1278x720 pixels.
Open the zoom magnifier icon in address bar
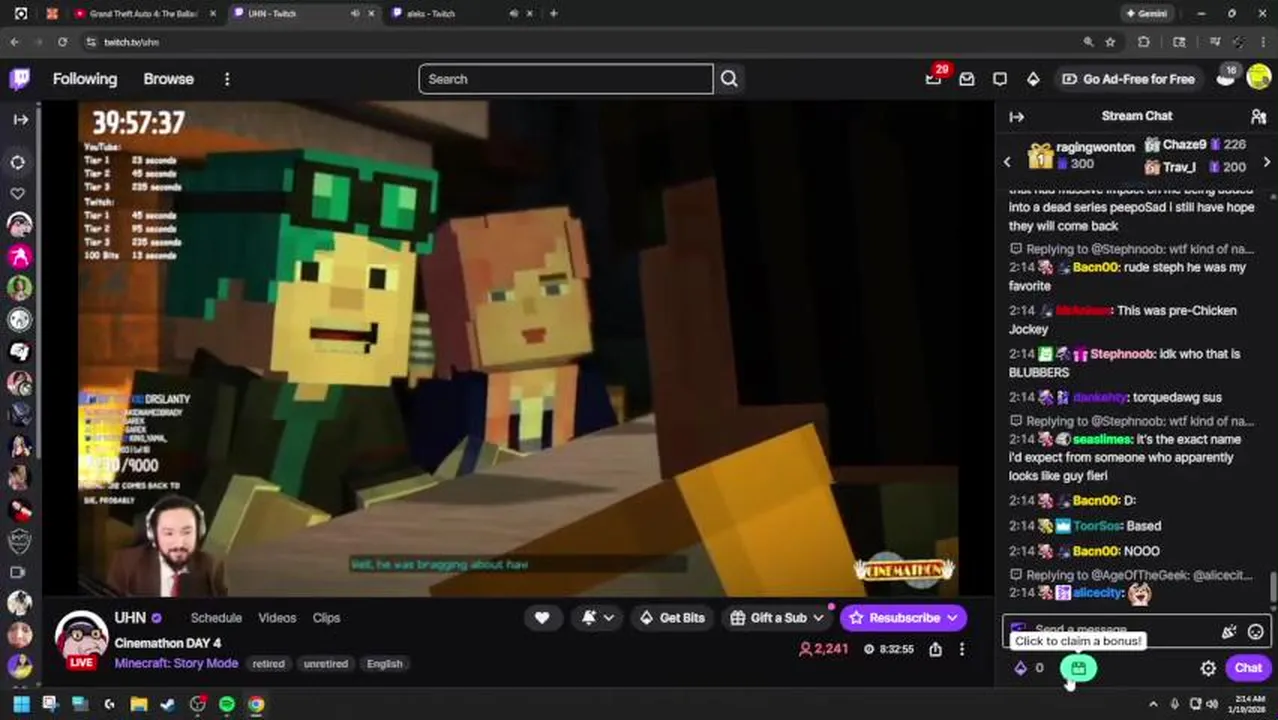(x=1088, y=42)
